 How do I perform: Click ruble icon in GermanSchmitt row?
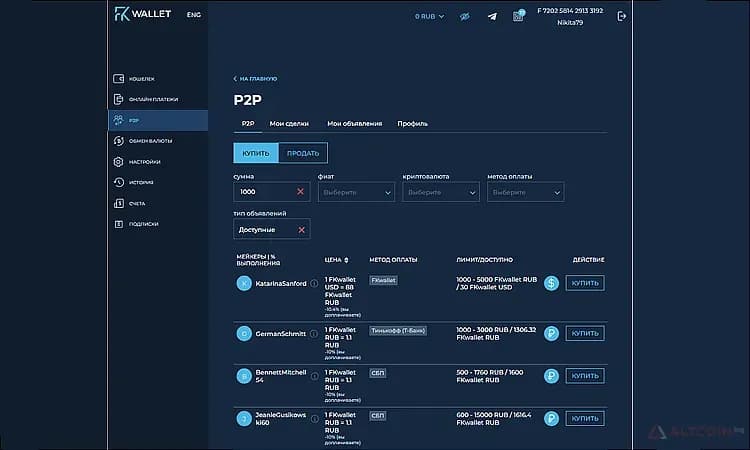(x=551, y=333)
